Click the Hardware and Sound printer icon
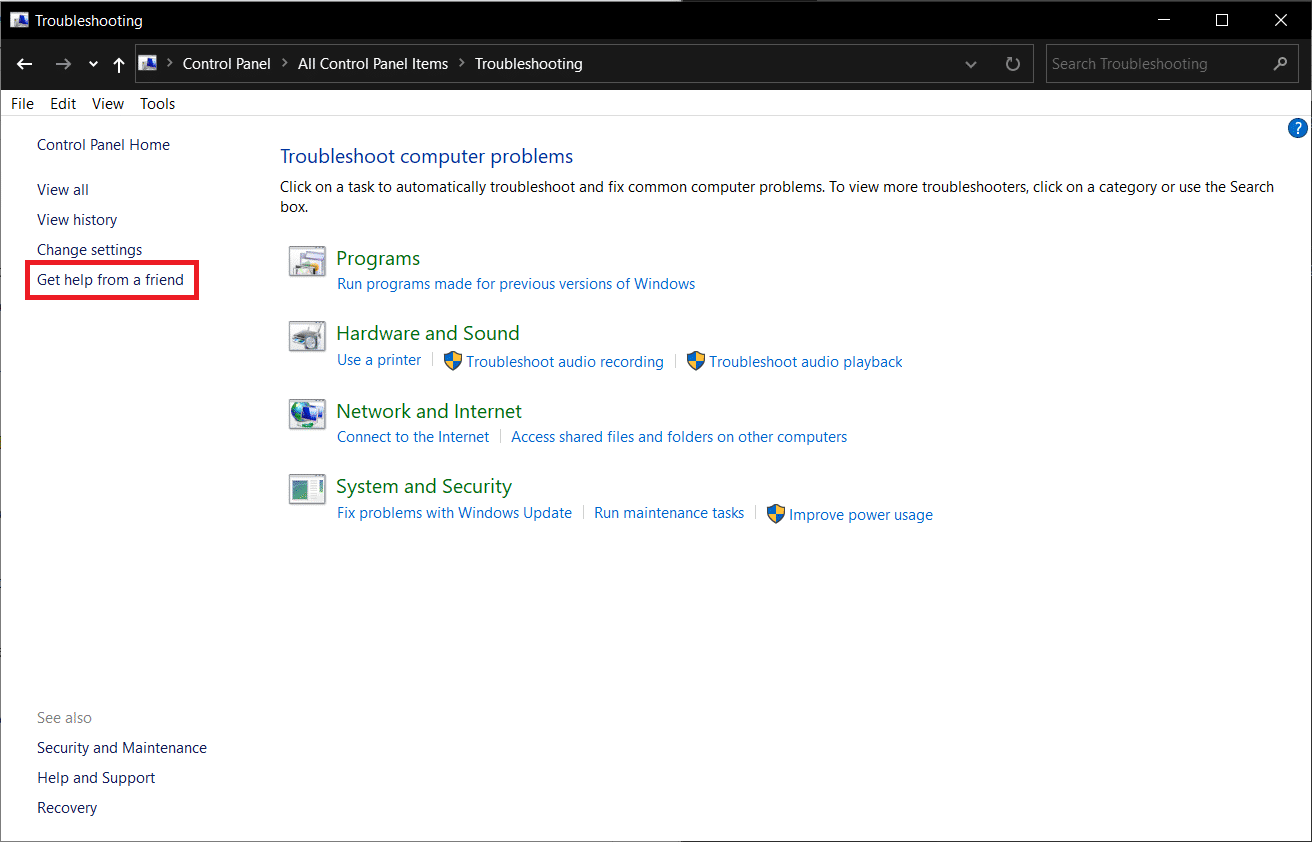Image resolution: width=1312 pixels, height=842 pixels. click(x=307, y=336)
